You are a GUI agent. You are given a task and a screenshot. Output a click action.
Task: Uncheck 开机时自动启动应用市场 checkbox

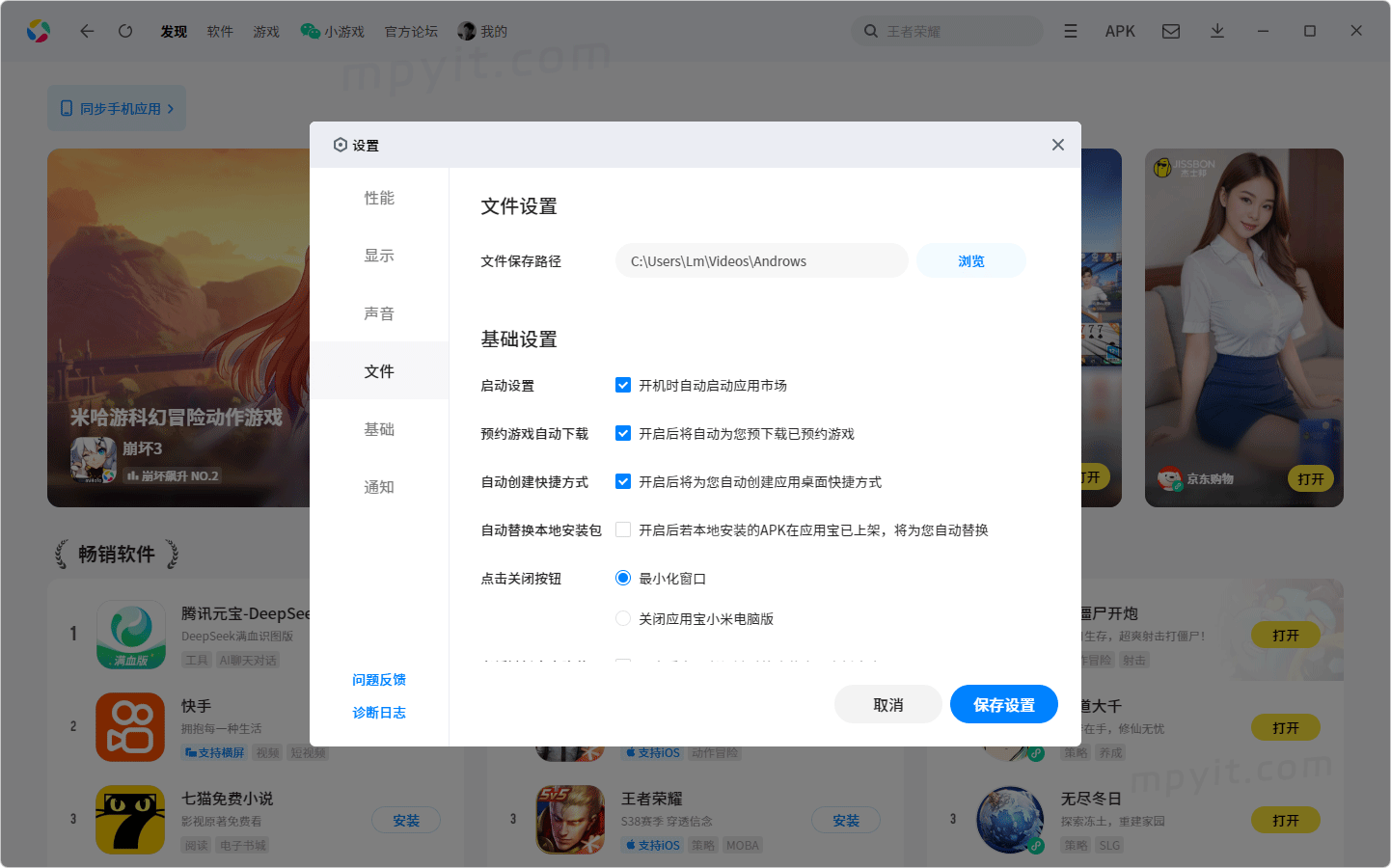point(623,385)
